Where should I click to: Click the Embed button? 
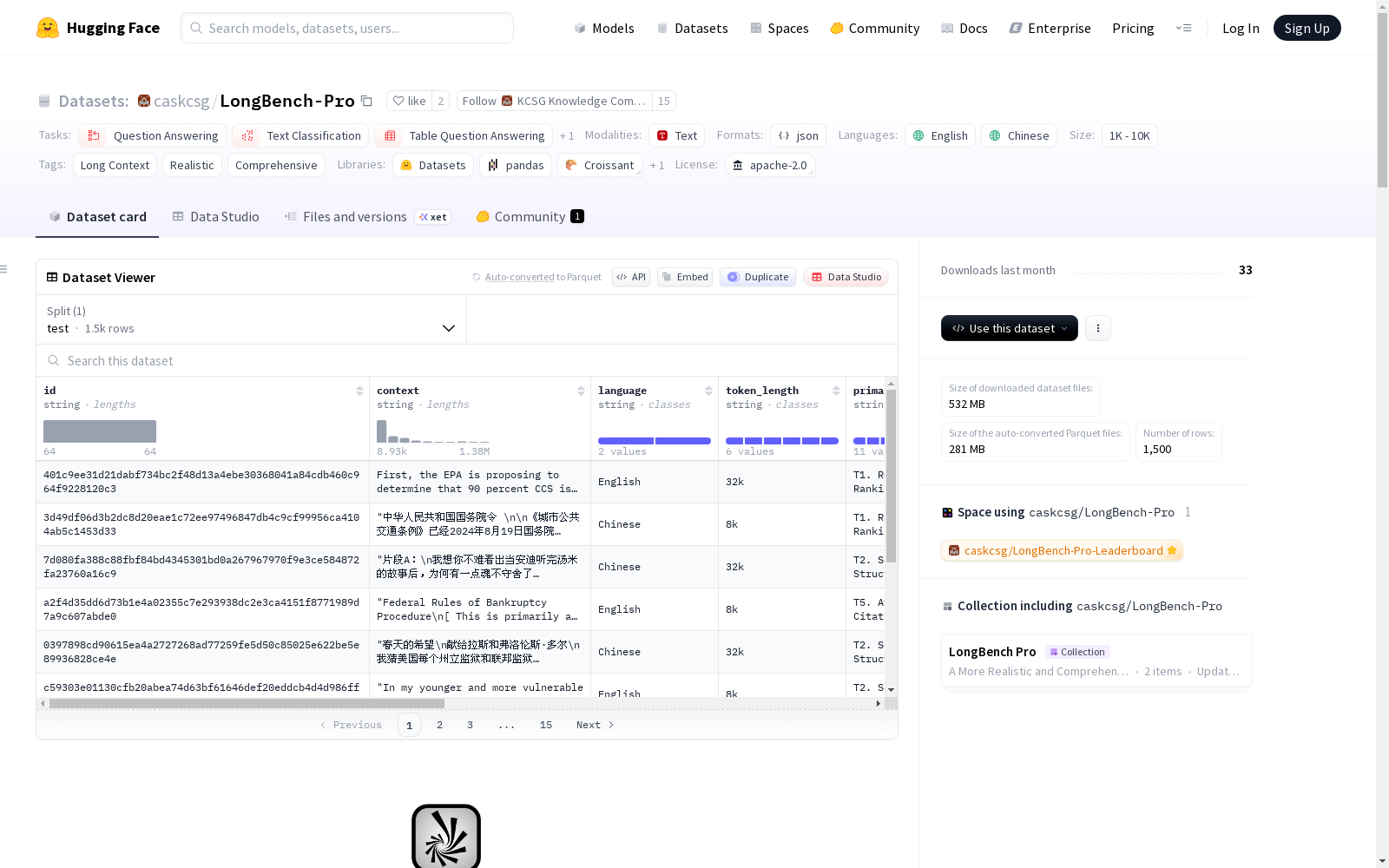point(685,277)
